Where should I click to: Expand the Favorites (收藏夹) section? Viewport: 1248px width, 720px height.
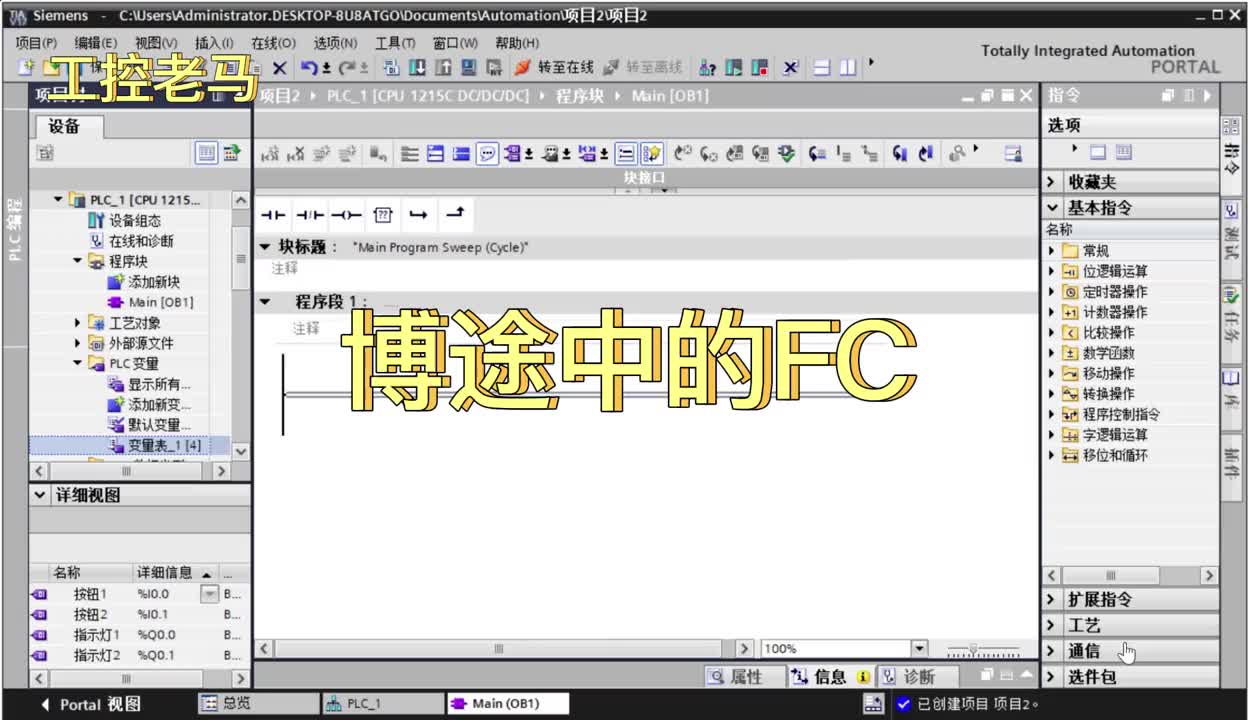click(1051, 182)
